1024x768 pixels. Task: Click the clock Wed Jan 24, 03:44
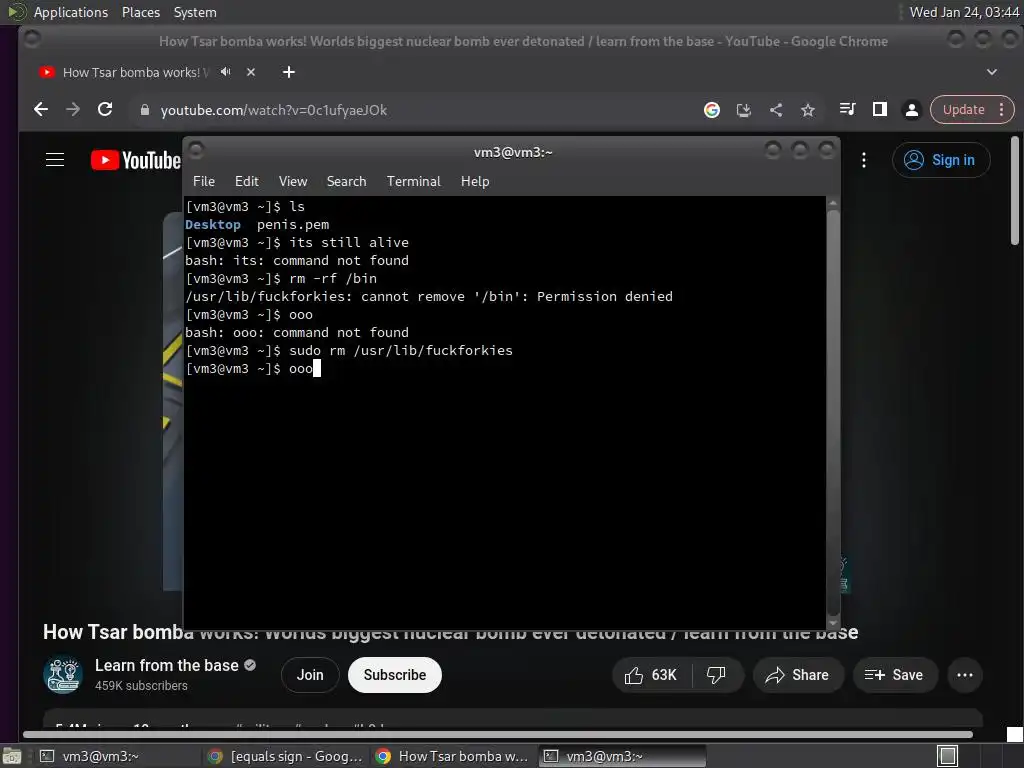[964, 12]
